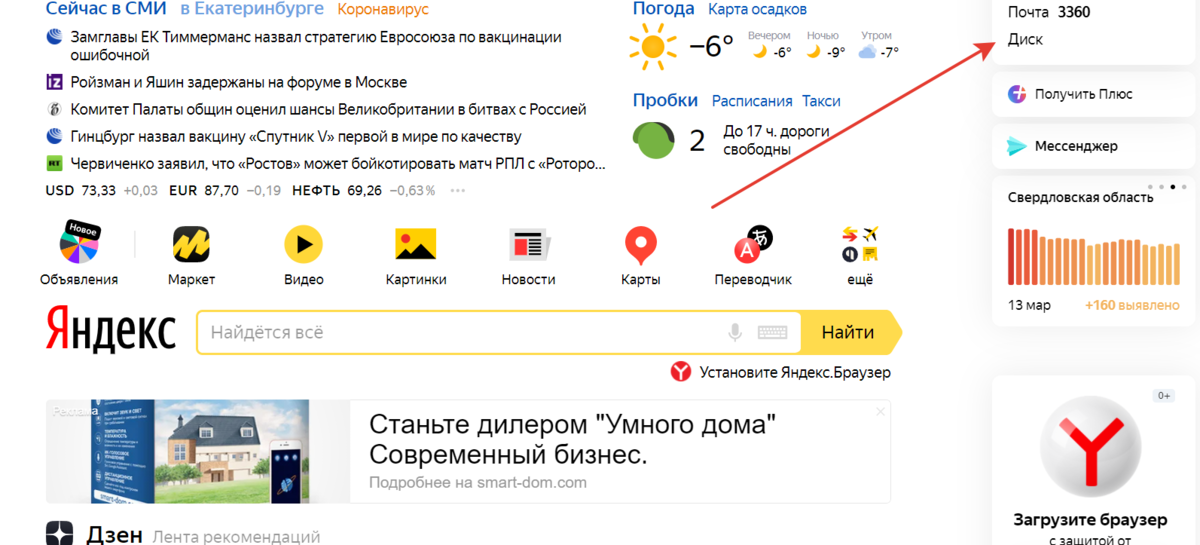Click the Ночью −9° forecast
The width and height of the screenshot is (1200, 545).
point(825,45)
